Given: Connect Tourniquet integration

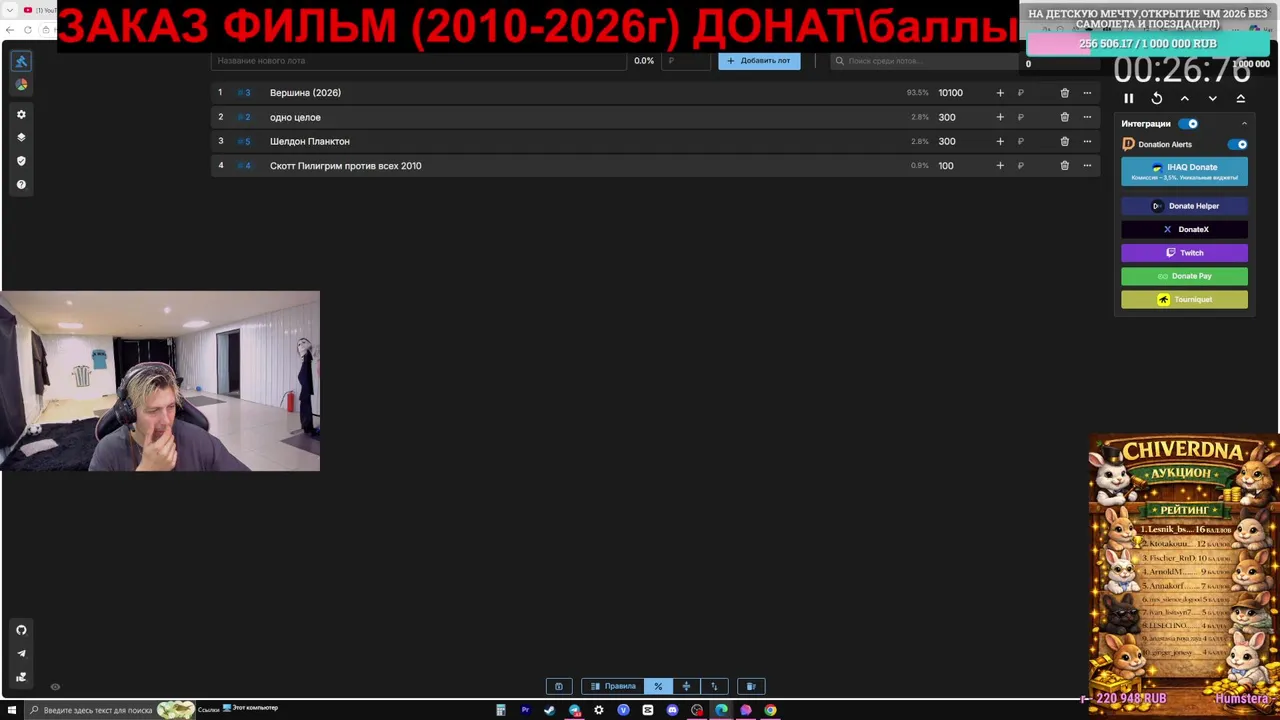Looking at the screenshot, I should pyautogui.click(x=1184, y=299).
